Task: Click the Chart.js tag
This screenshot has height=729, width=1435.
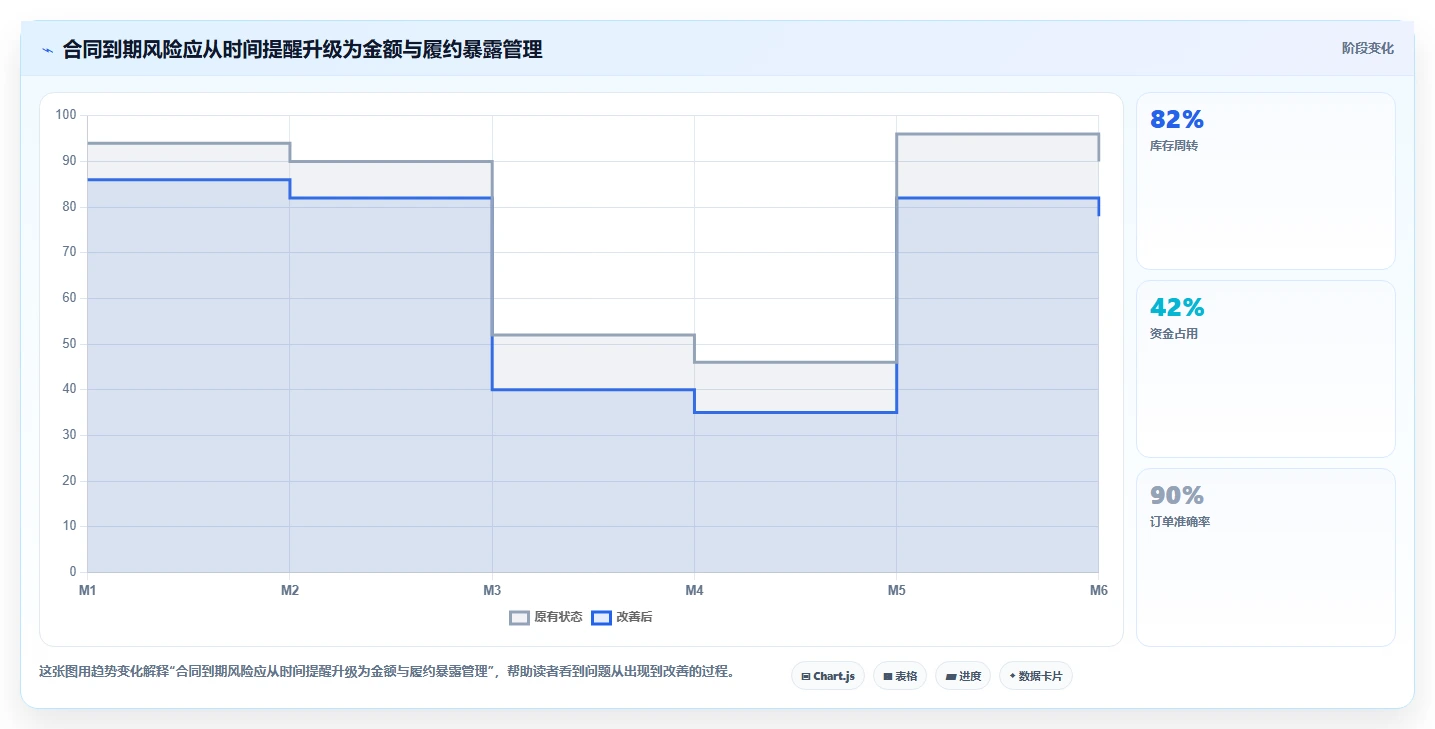Action: pyautogui.click(x=828, y=676)
